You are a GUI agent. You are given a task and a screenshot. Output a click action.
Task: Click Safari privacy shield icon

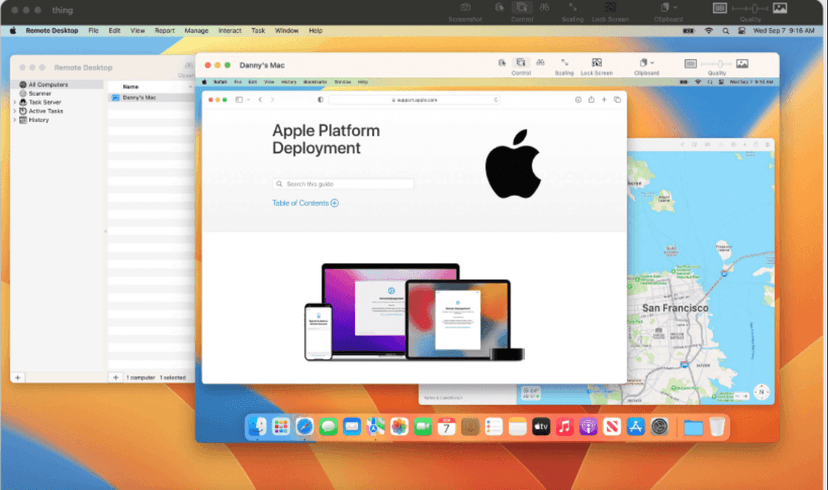[x=320, y=100]
